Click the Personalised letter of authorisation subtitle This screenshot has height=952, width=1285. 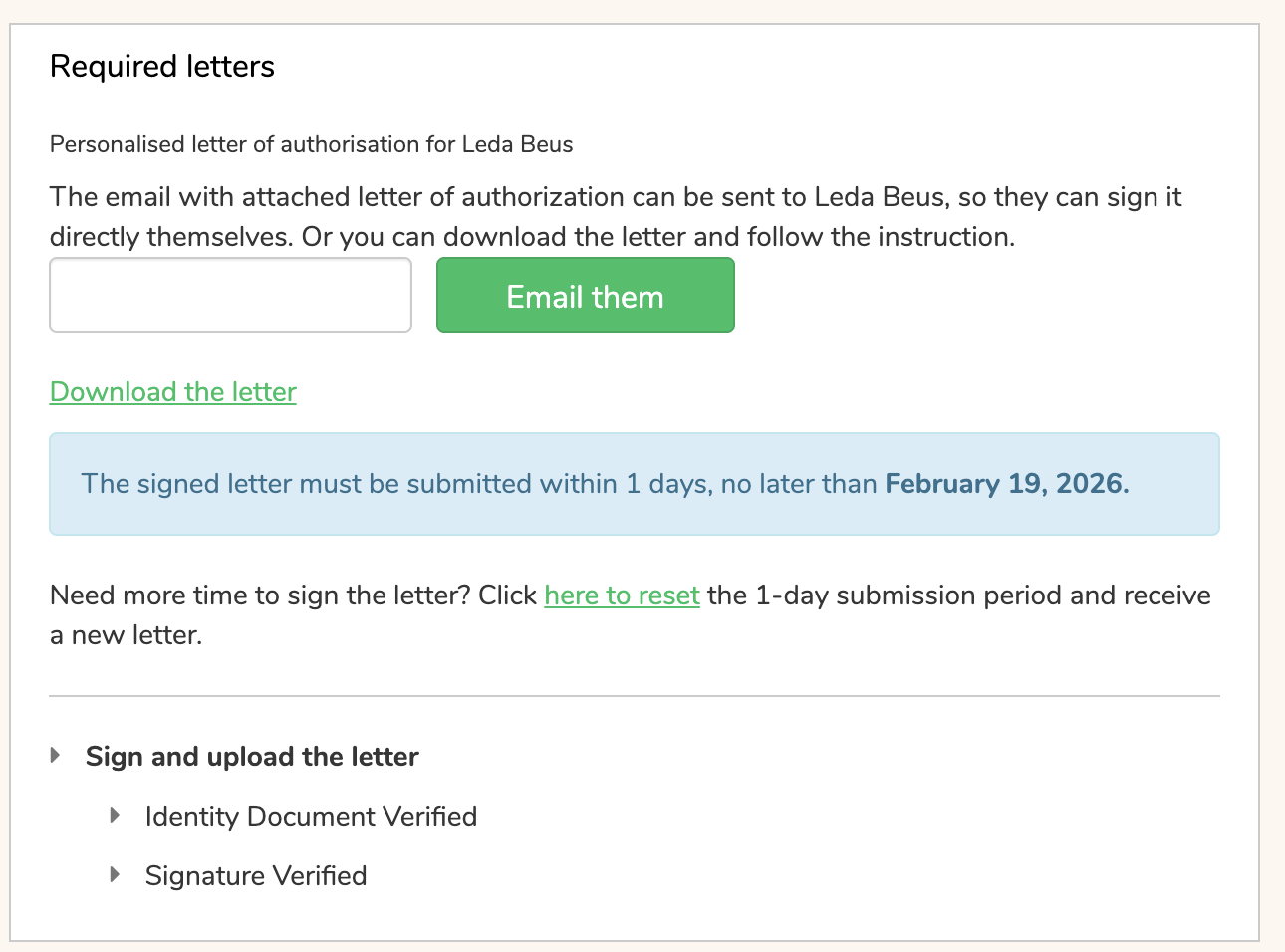[x=311, y=145]
